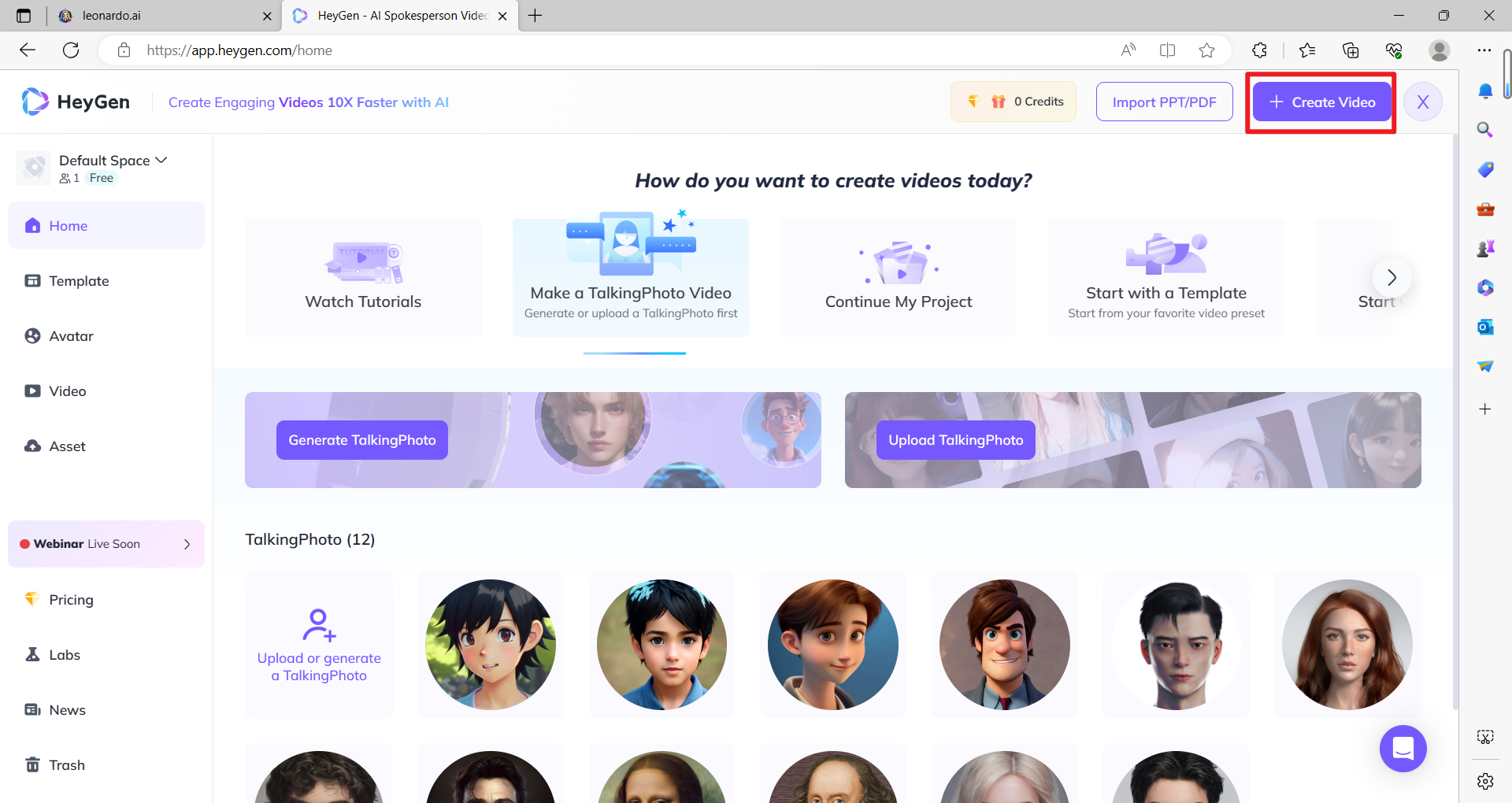Open the Home section in sidebar
Viewport: 1512px width, 803px height.
[x=106, y=226]
